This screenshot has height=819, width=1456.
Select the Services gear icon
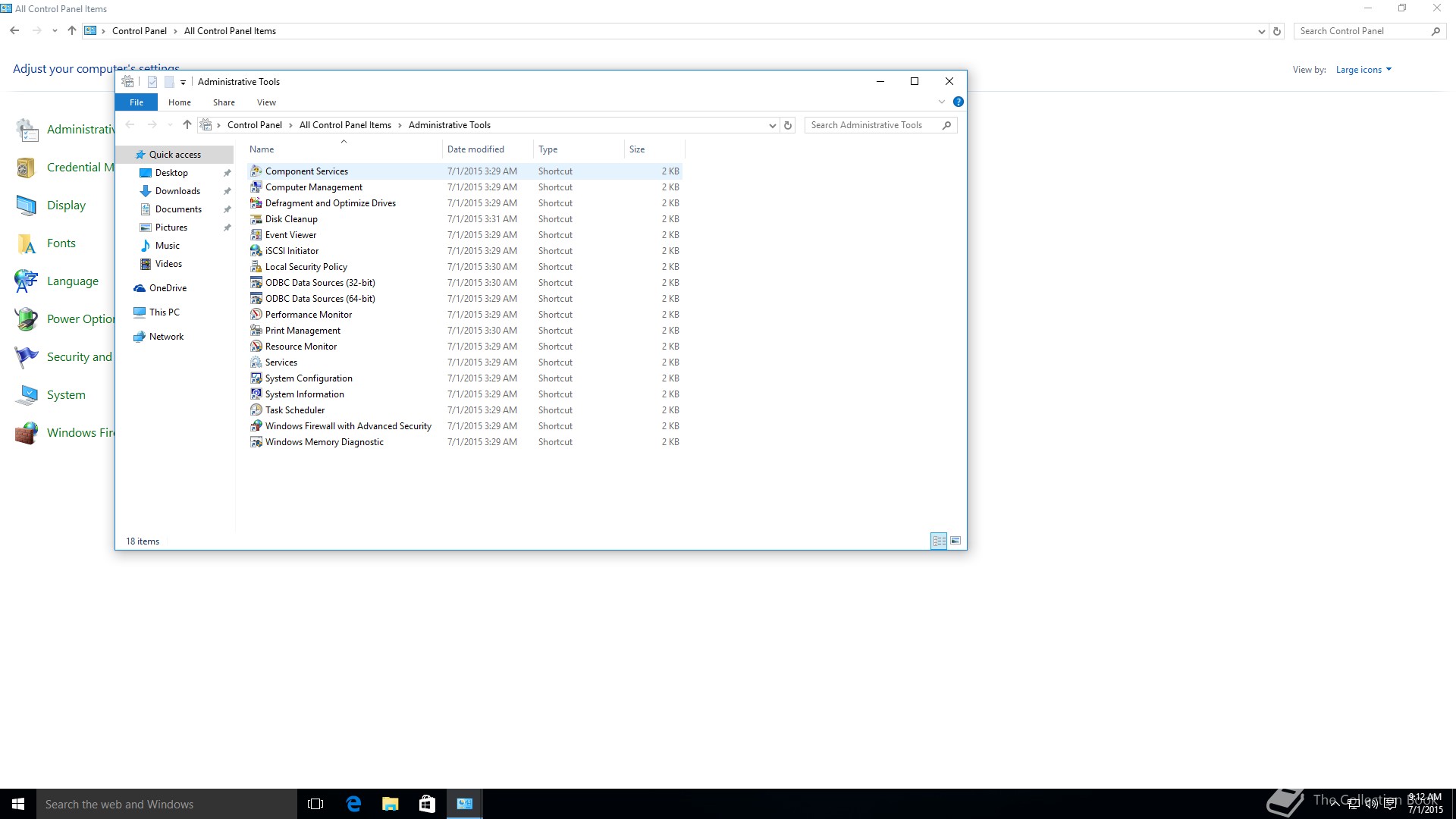(x=256, y=362)
